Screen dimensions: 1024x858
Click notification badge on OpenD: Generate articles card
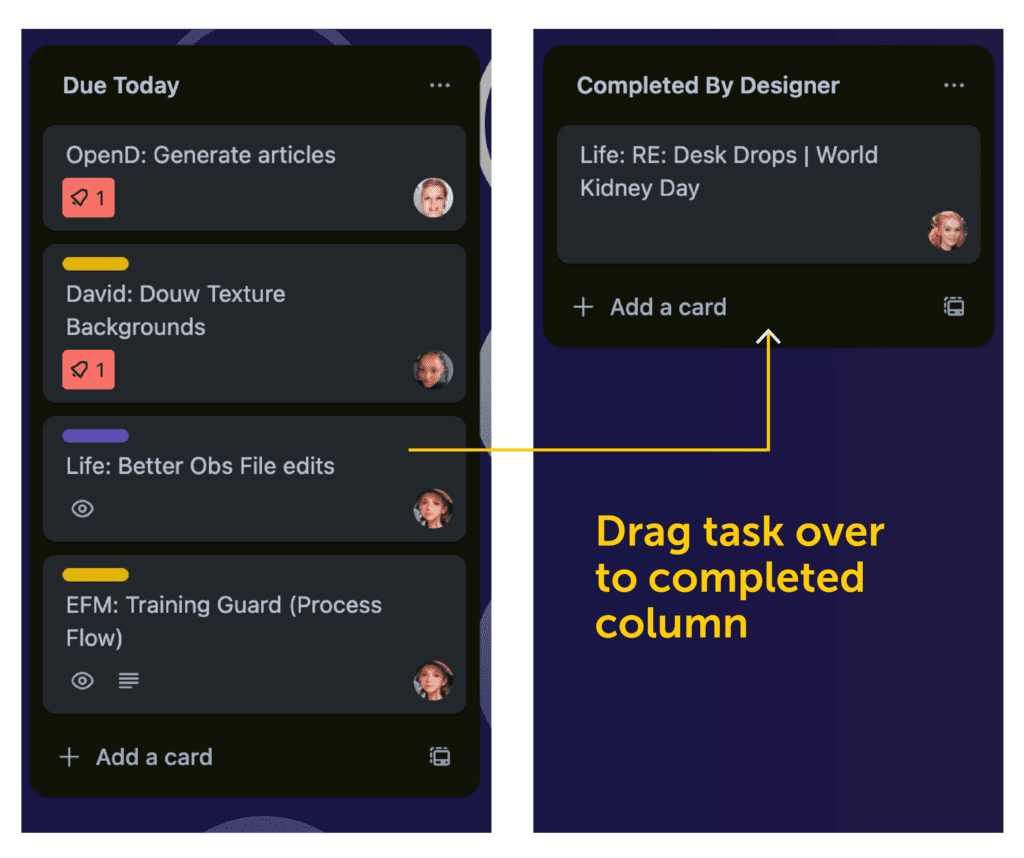[x=88, y=198]
